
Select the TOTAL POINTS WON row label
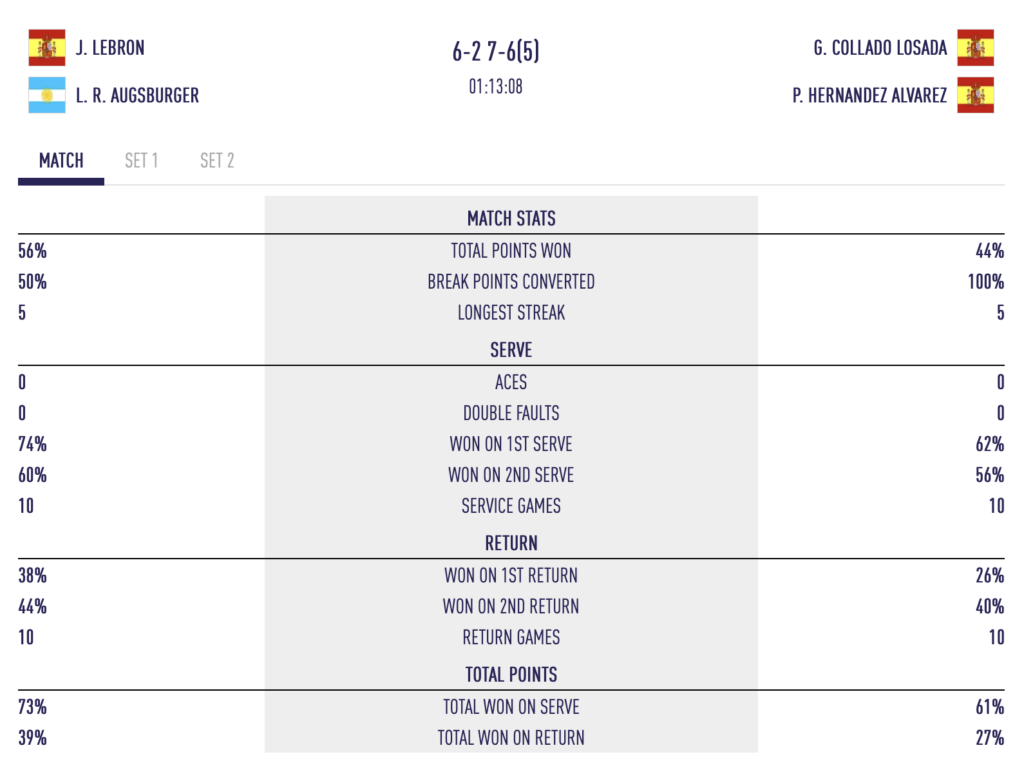[511, 251]
